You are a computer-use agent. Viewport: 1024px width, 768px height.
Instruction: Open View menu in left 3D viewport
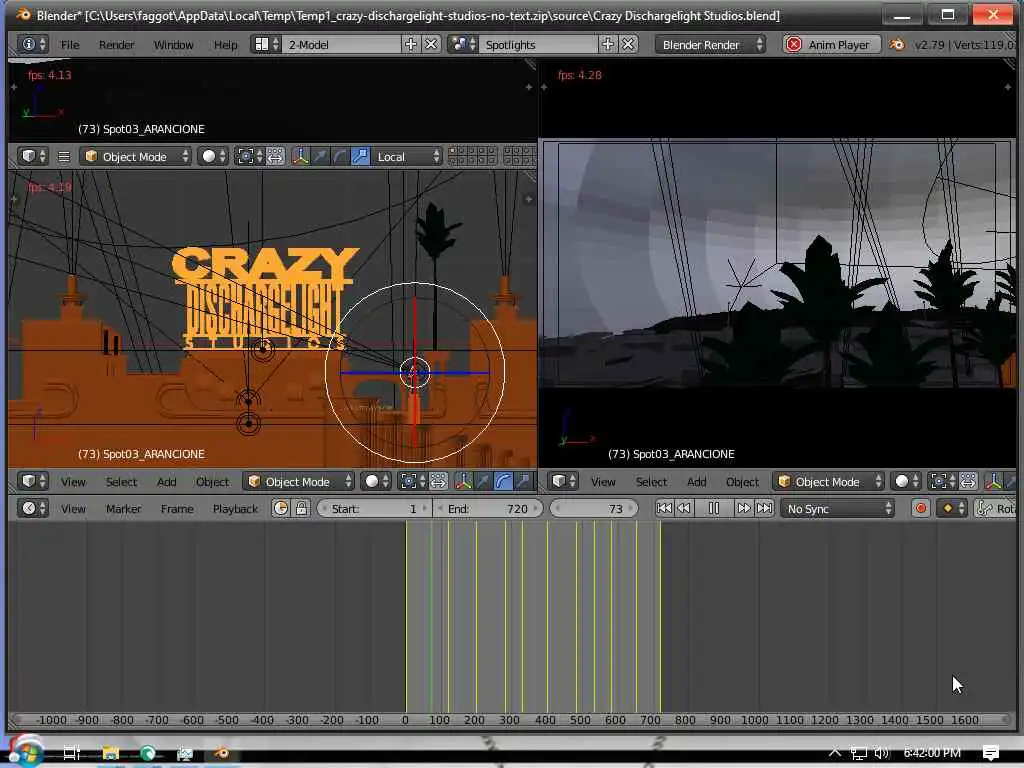click(73, 482)
